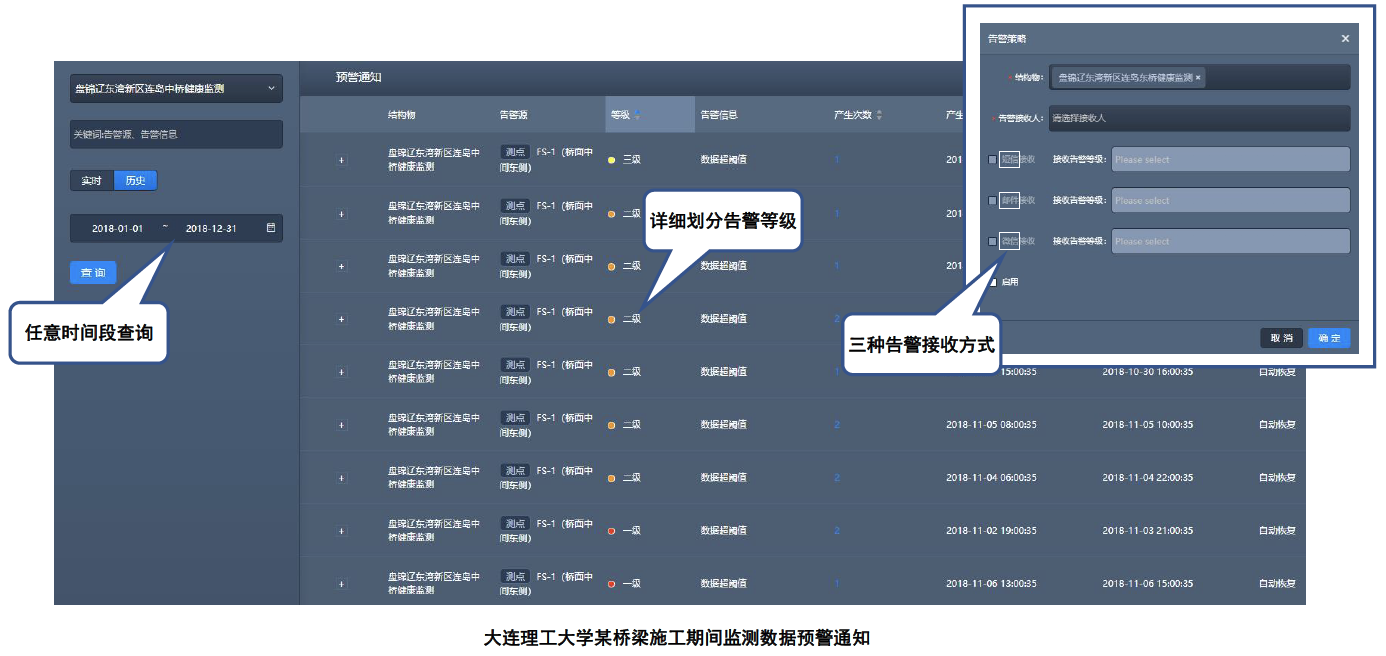Set the end date 2018-12-31
Screen dimensions: 1386x656
click(211, 228)
